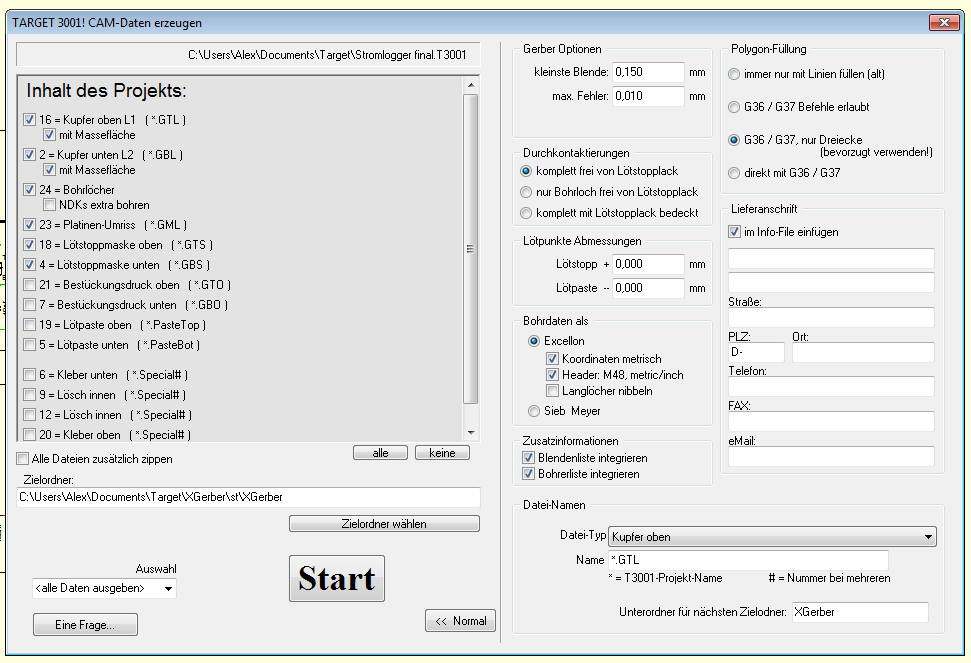Open 'Zielordner wählen' folder chooser
The image size is (971, 663).
coord(384,524)
